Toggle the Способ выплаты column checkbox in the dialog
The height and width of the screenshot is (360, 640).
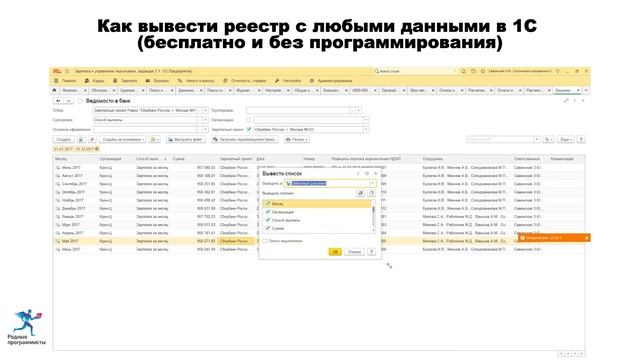(268, 220)
